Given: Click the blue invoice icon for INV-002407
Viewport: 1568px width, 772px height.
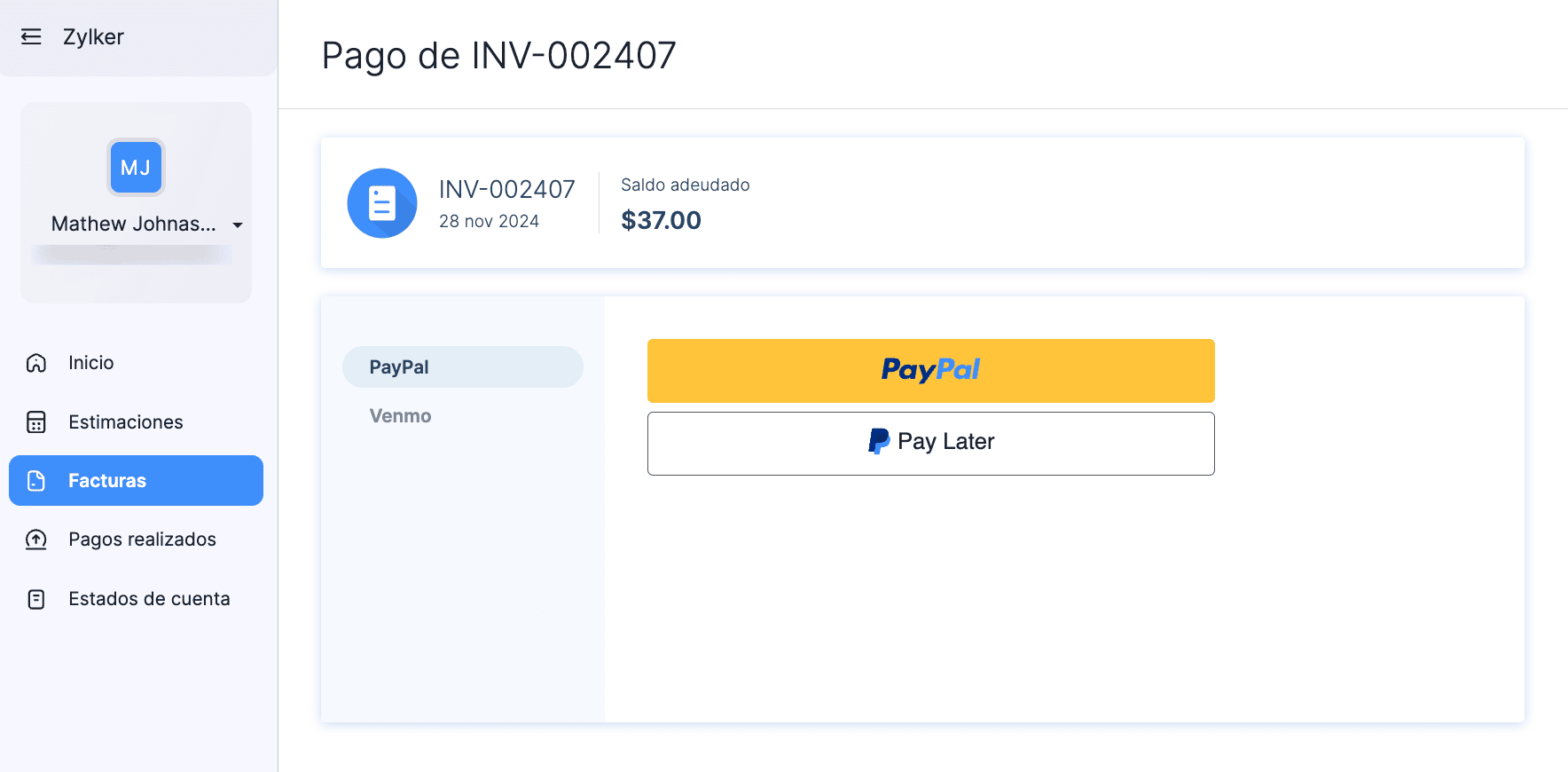Looking at the screenshot, I should [381, 203].
